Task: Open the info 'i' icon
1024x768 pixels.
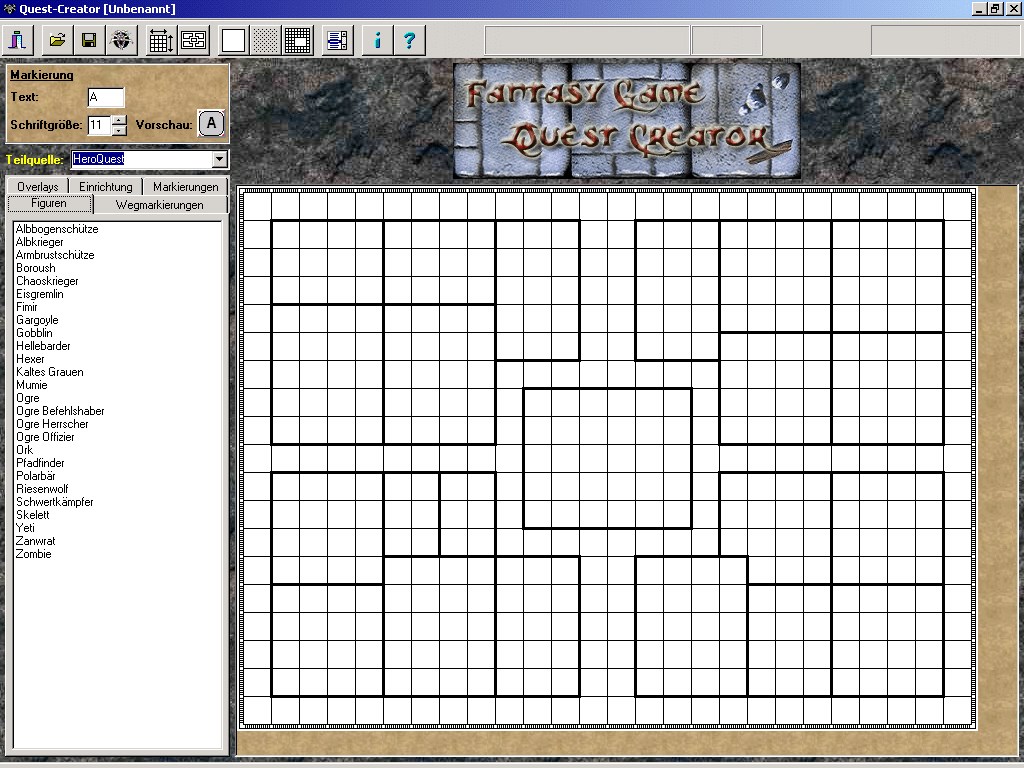Action: [x=377, y=40]
